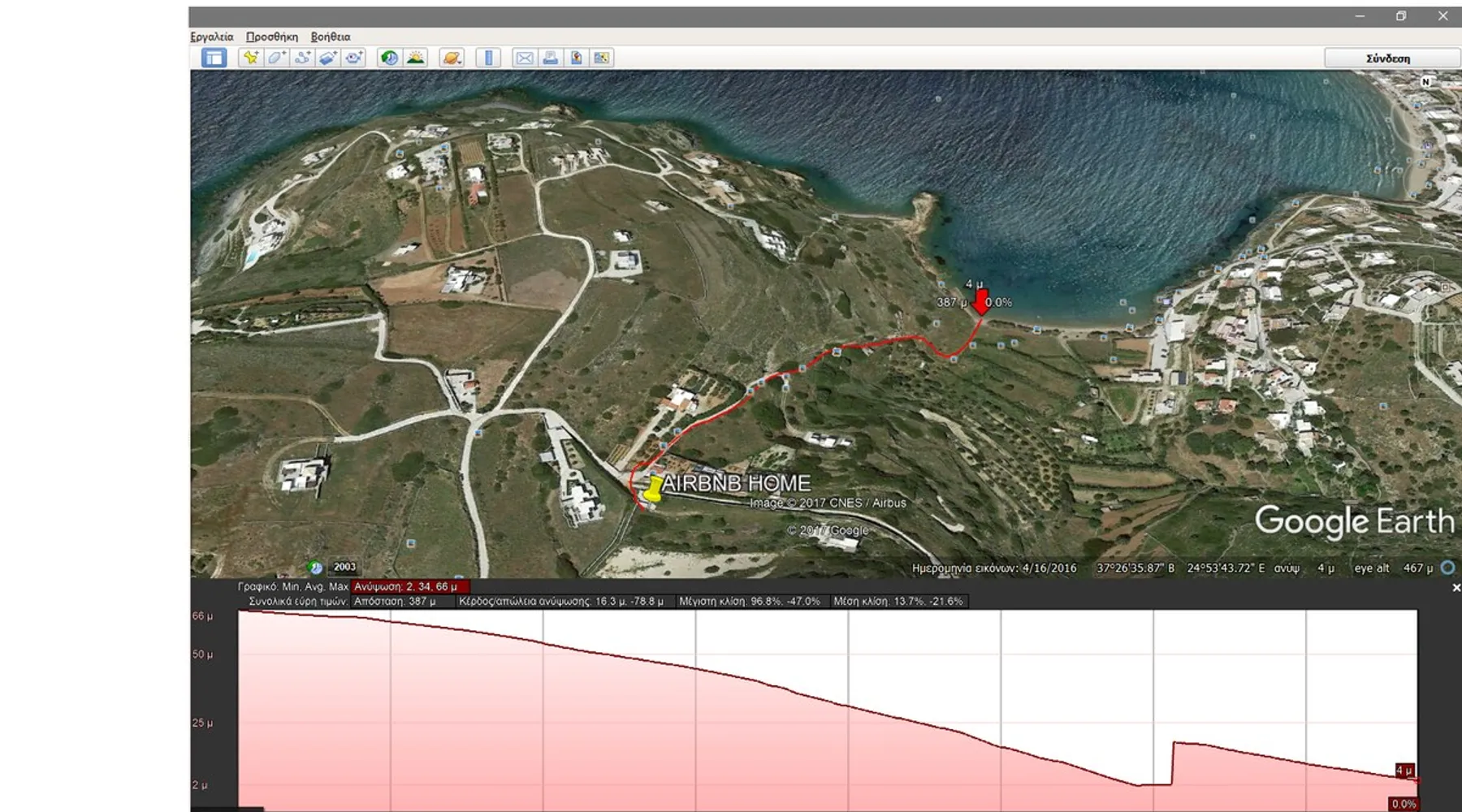Click the Σύνδεση sign-in button
The width and height of the screenshot is (1462, 812).
(1388, 58)
